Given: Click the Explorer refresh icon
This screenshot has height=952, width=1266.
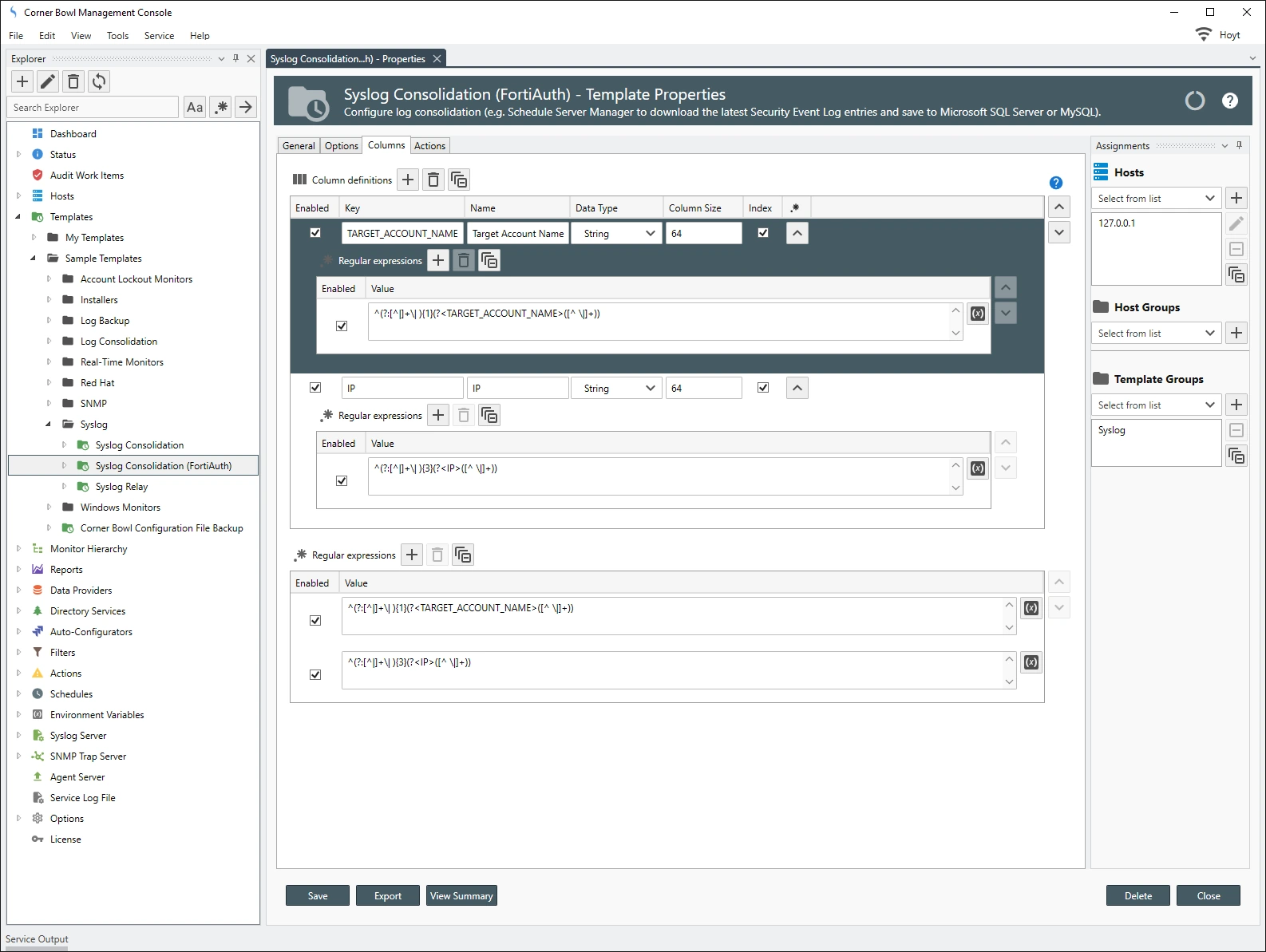Looking at the screenshot, I should pos(99,81).
